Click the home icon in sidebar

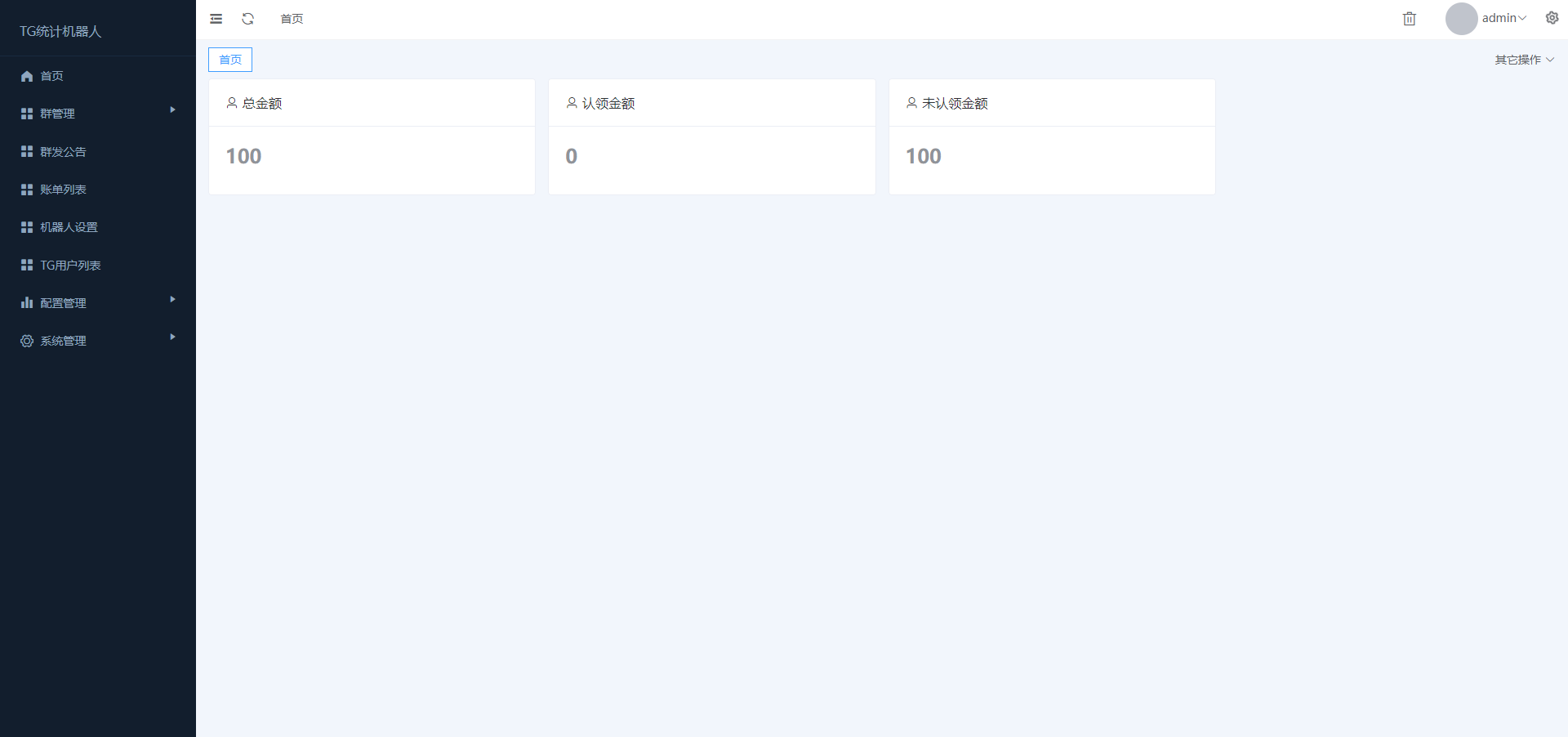(x=27, y=76)
